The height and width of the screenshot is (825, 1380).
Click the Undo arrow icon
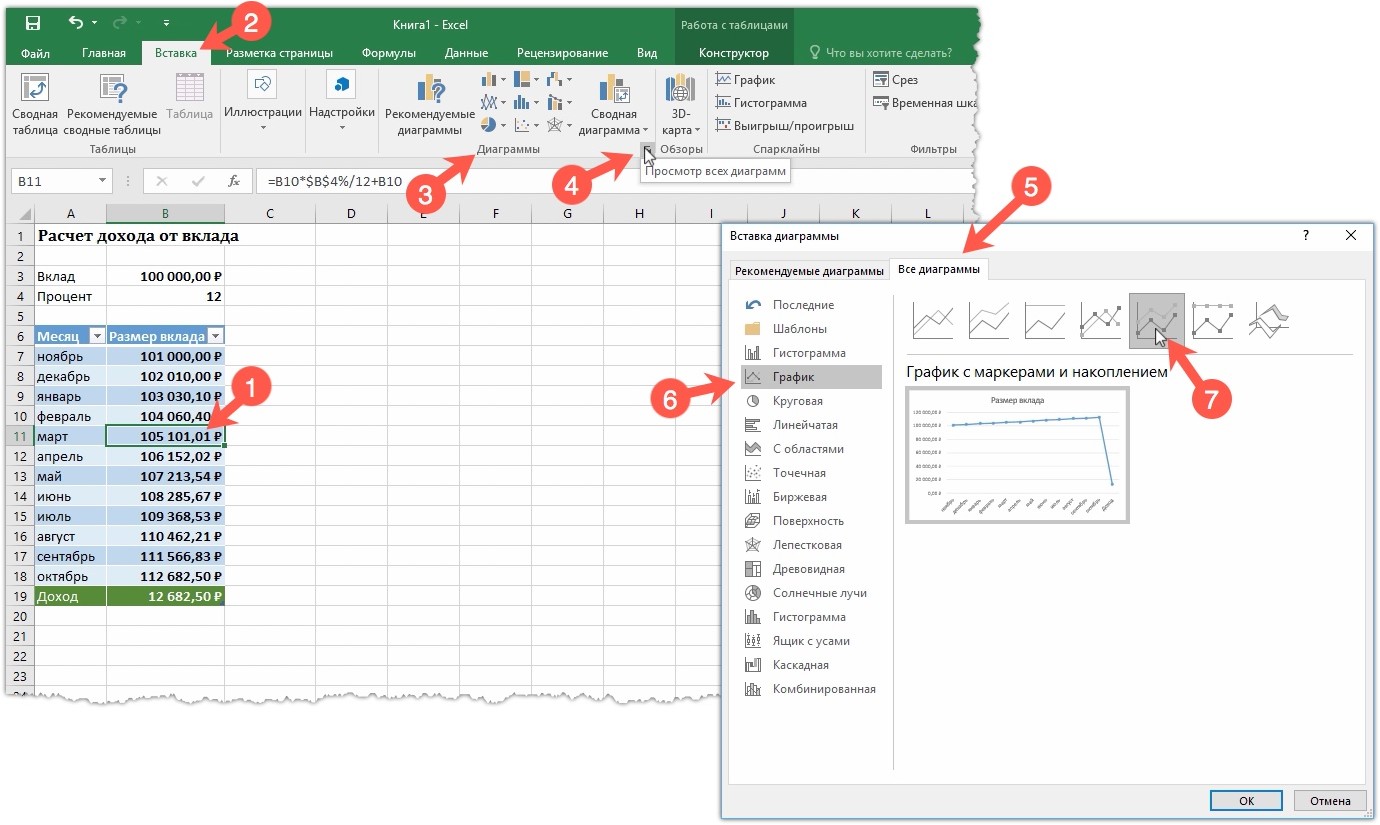coord(76,22)
